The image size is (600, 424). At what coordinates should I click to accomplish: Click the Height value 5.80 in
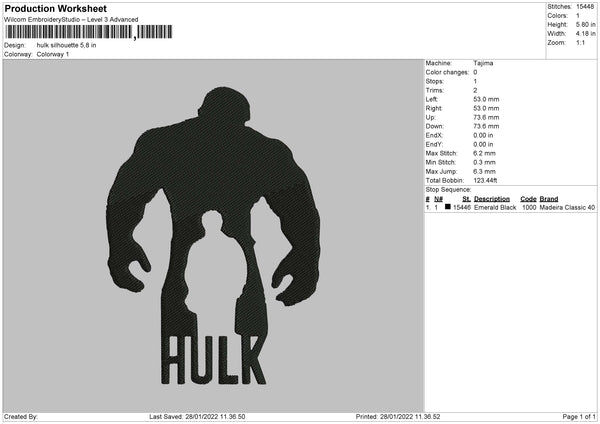tap(585, 24)
